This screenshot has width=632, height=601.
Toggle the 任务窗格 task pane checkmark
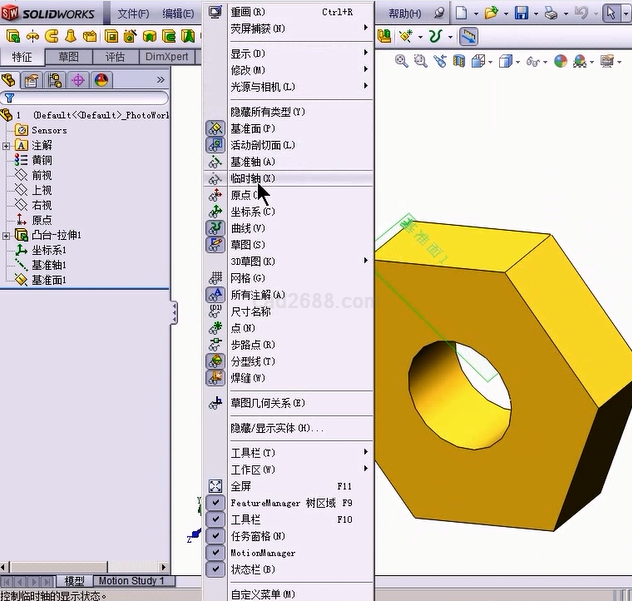pyautogui.click(x=215, y=536)
